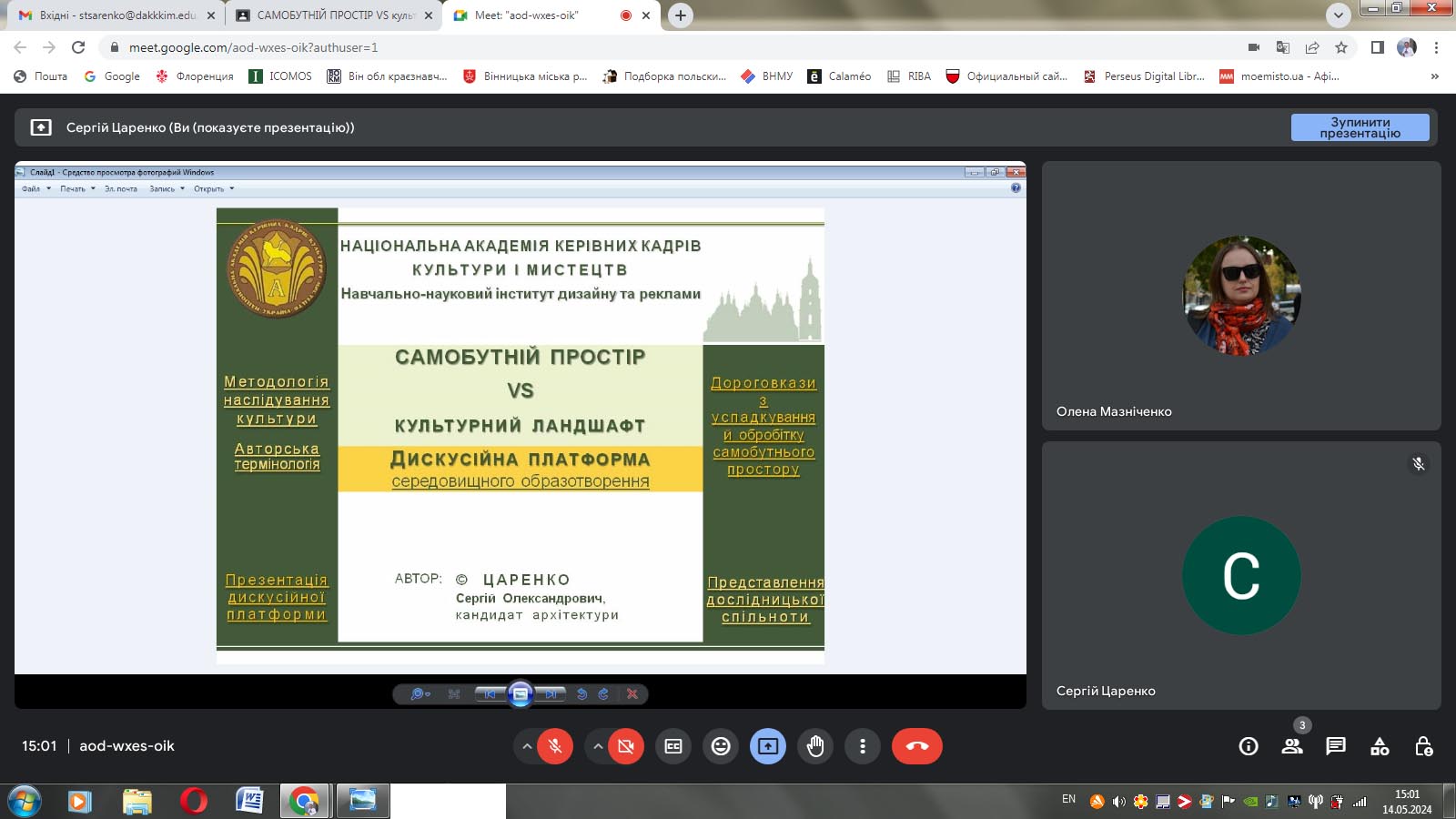Screen dimensions: 1456x819
Task: Open a new browser tab
Action: coord(680,15)
